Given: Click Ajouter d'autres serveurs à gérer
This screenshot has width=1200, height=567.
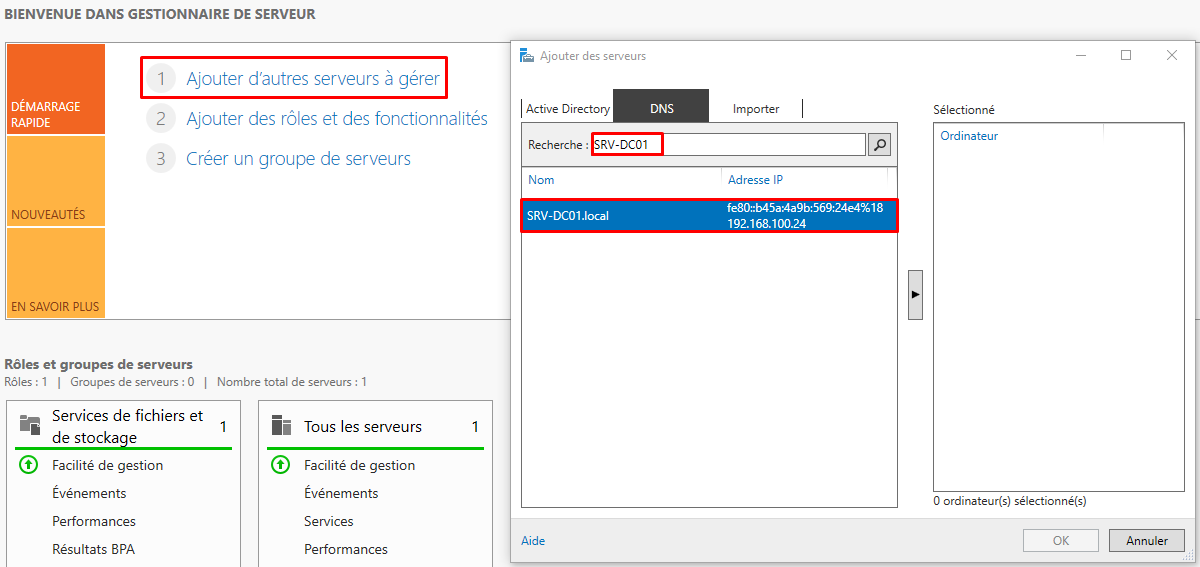Looking at the screenshot, I should (x=312, y=78).
